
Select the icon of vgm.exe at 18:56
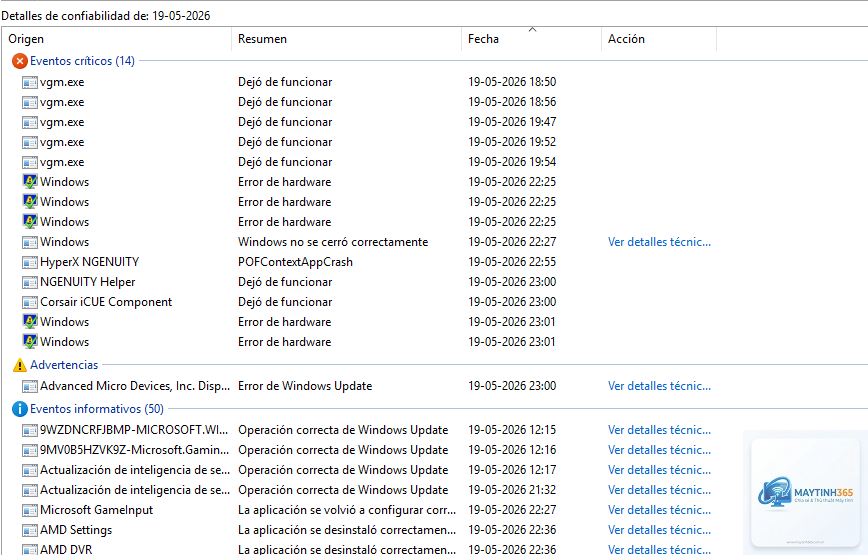[30, 102]
